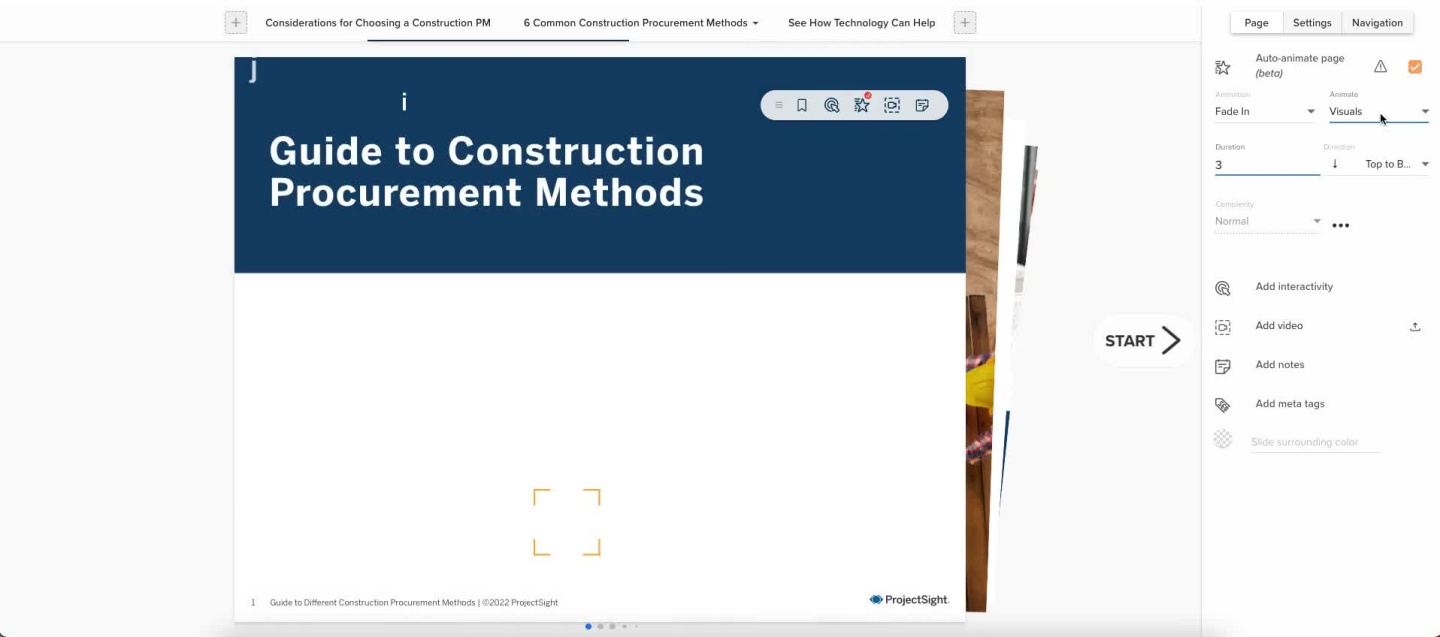
Task: Click the upload icon beside Add video
Action: tap(1415, 326)
